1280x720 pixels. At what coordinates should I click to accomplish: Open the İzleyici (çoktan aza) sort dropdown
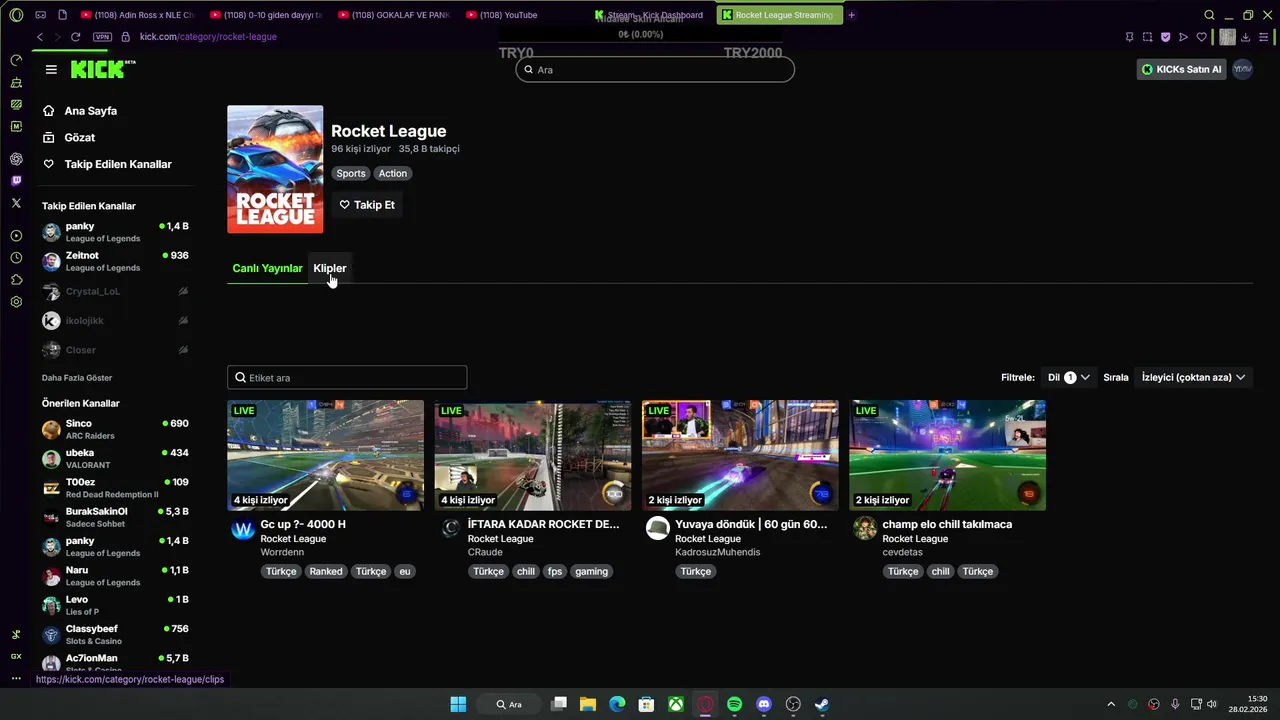(1193, 377)
